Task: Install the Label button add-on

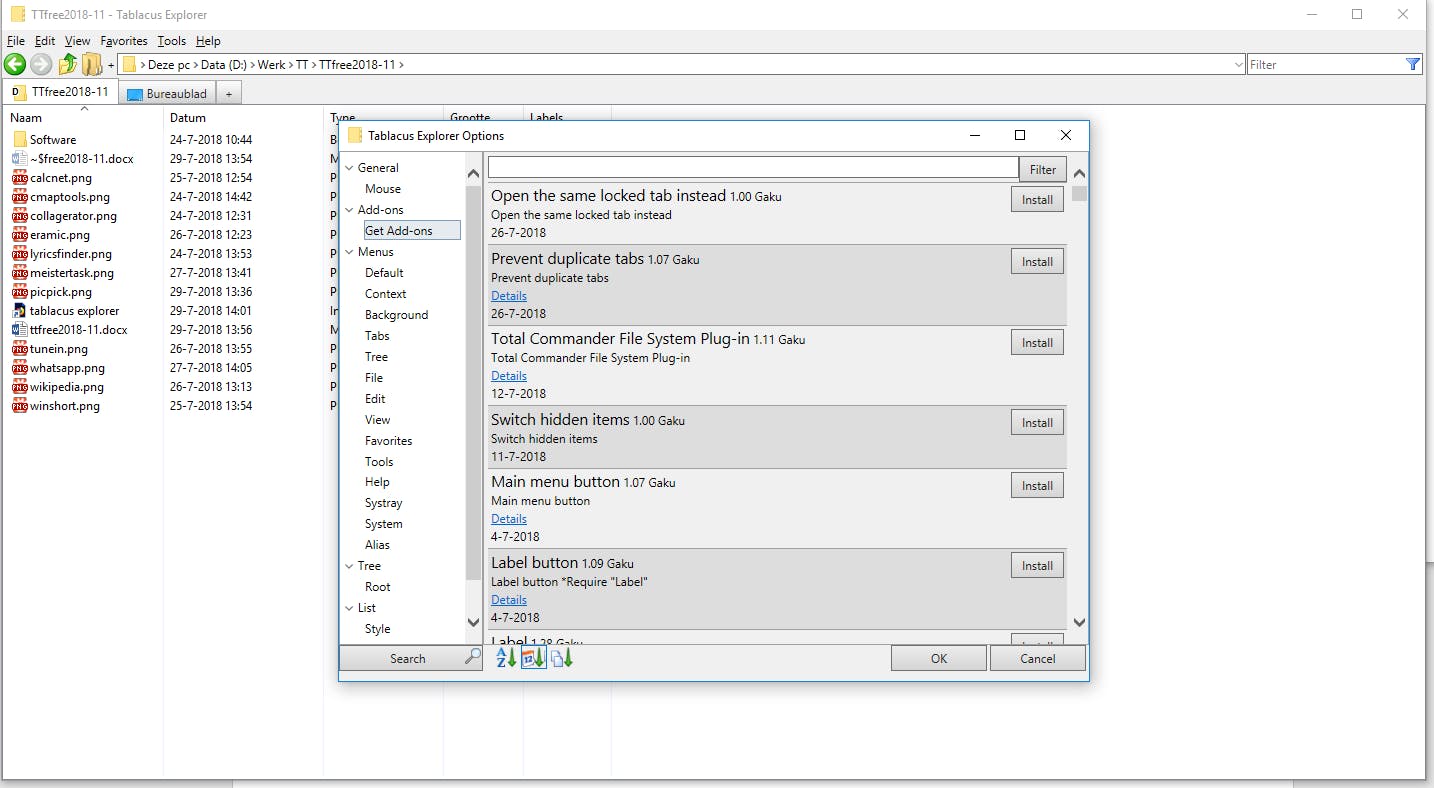Action: [1037, 566]
